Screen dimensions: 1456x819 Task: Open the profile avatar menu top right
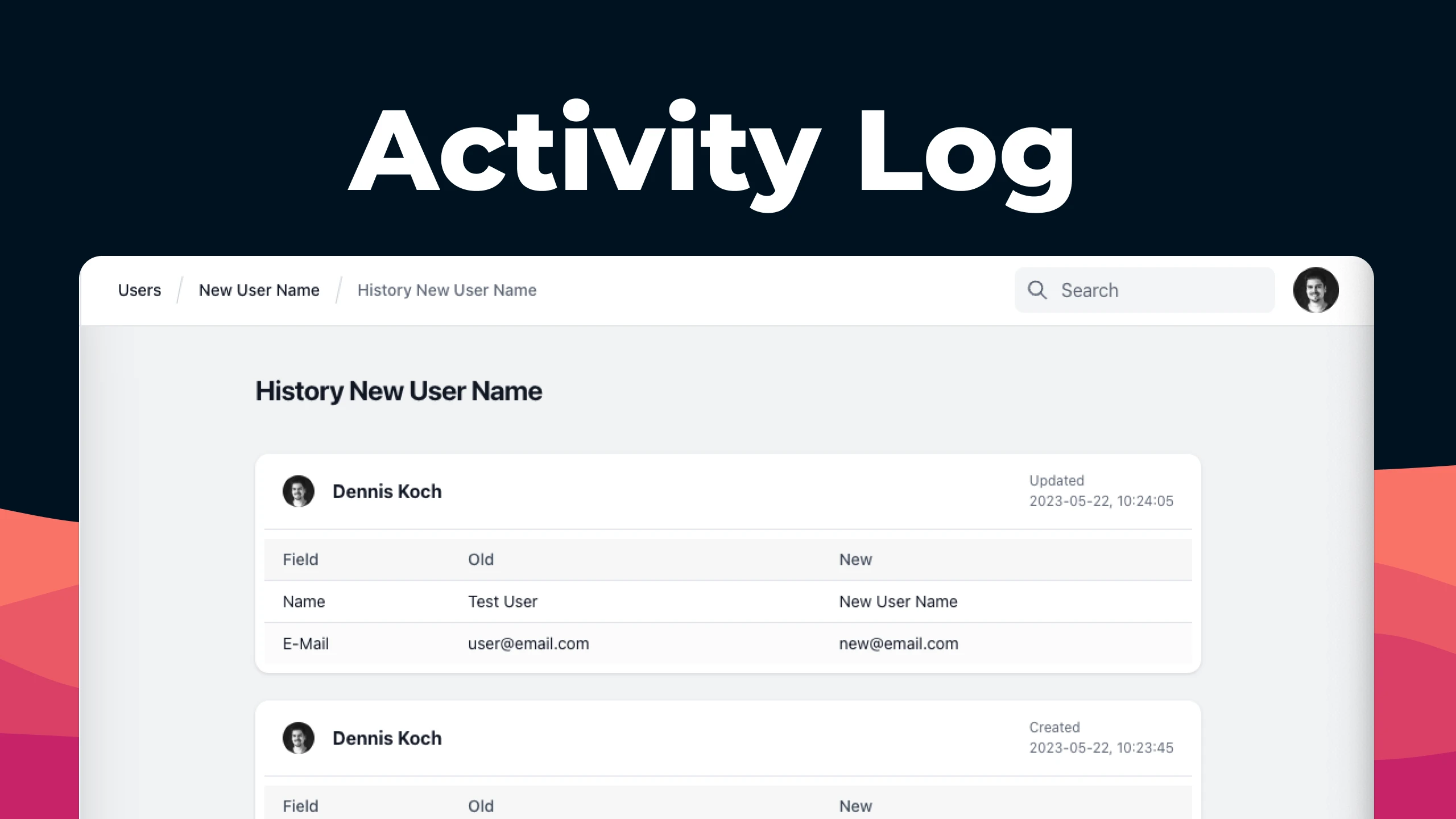(x=1316, y=290)
